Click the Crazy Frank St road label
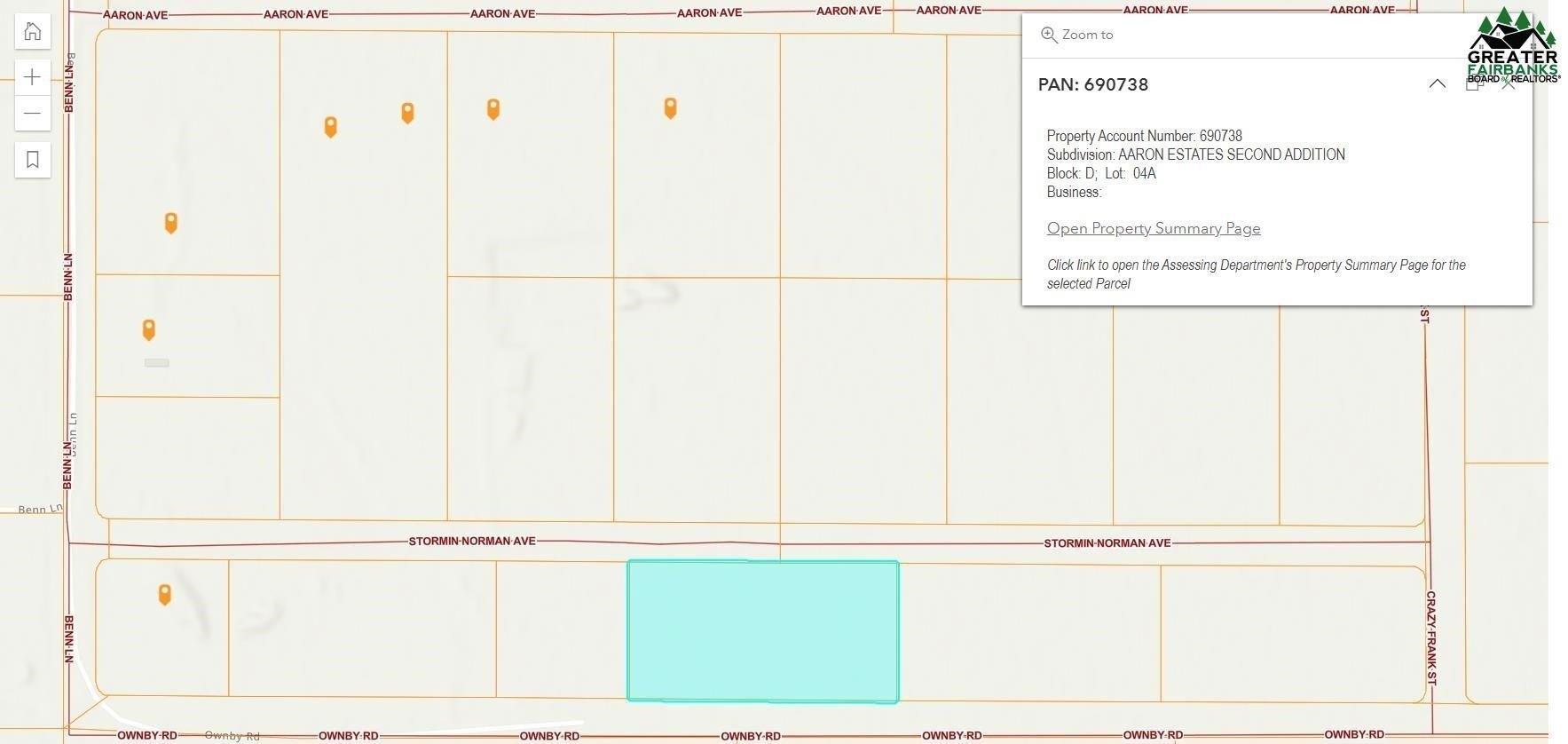The width and height of the screenshot is (1568, 744). [1430, 637]
